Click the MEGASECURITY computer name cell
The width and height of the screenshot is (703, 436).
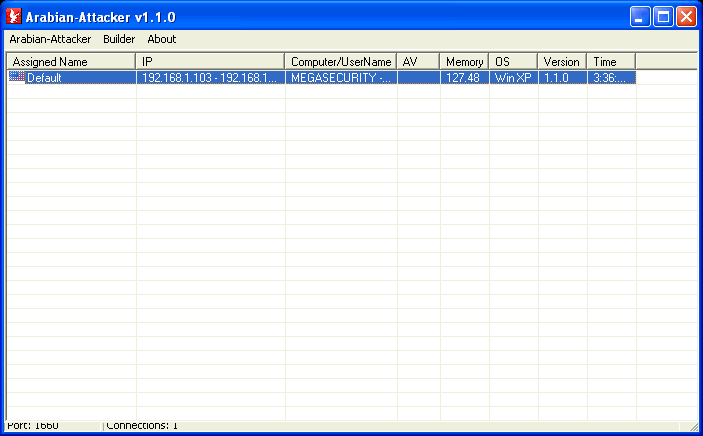[341, 78]
